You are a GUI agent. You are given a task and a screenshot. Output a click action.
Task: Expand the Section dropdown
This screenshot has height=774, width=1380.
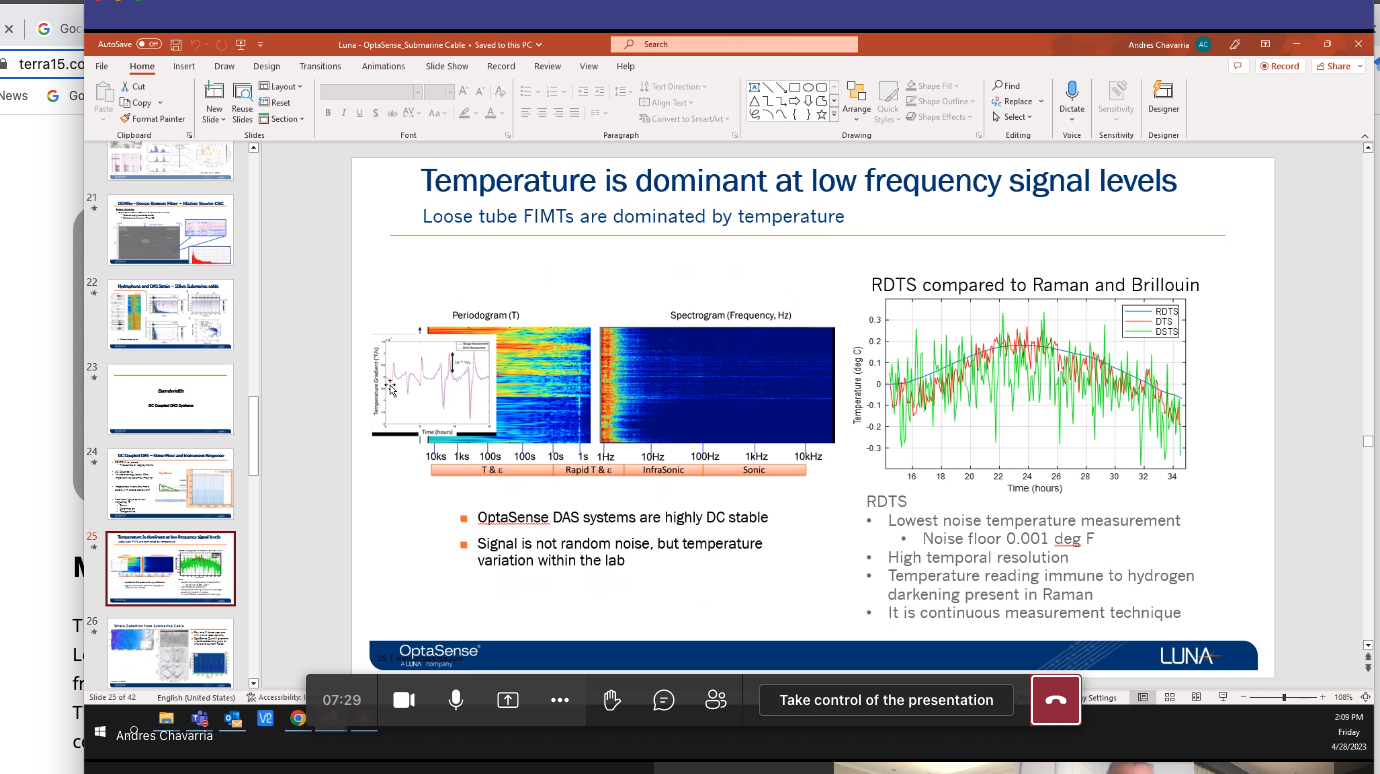[280, 119]
